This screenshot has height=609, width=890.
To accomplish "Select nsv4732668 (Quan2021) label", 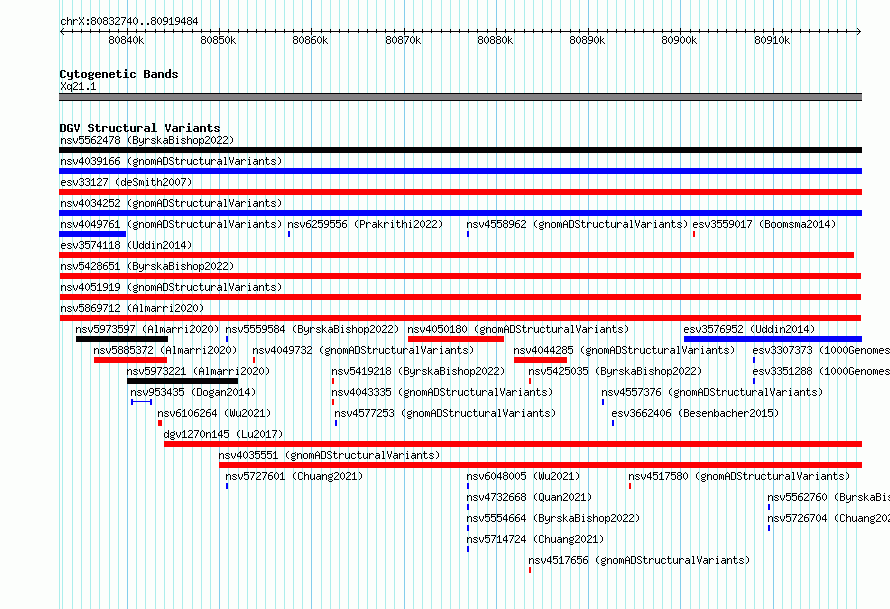I will pyautogui.click(x=529, y=497).
